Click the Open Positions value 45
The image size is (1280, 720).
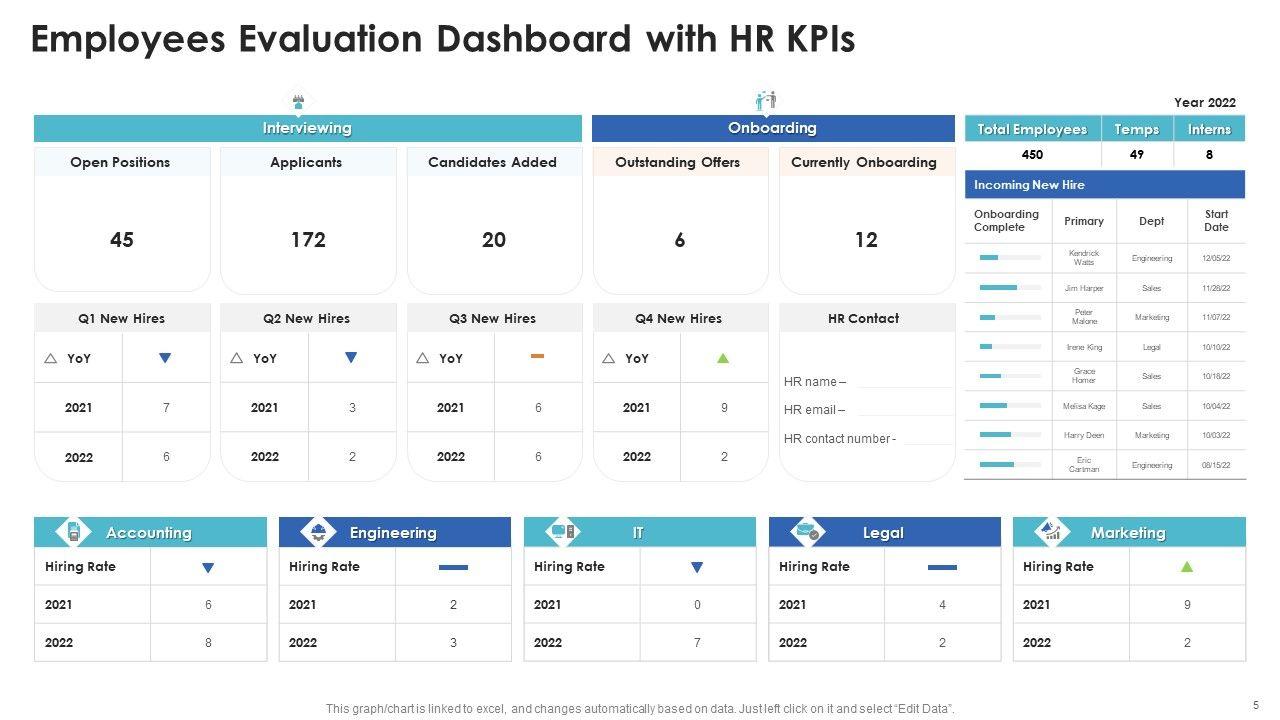coord(122,240)
